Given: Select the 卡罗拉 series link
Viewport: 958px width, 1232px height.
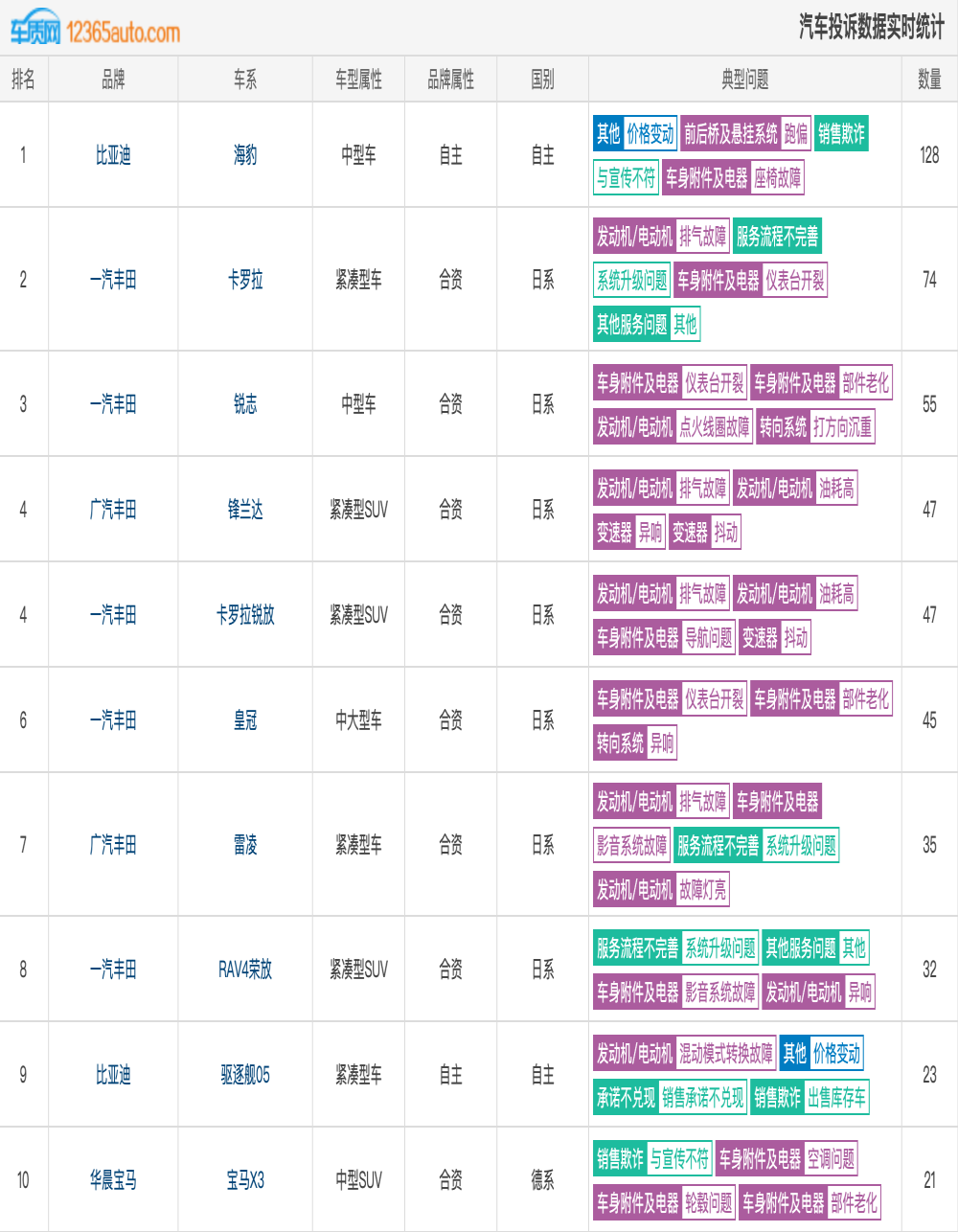Looking at the screenshot, I should tap(245, 280).
